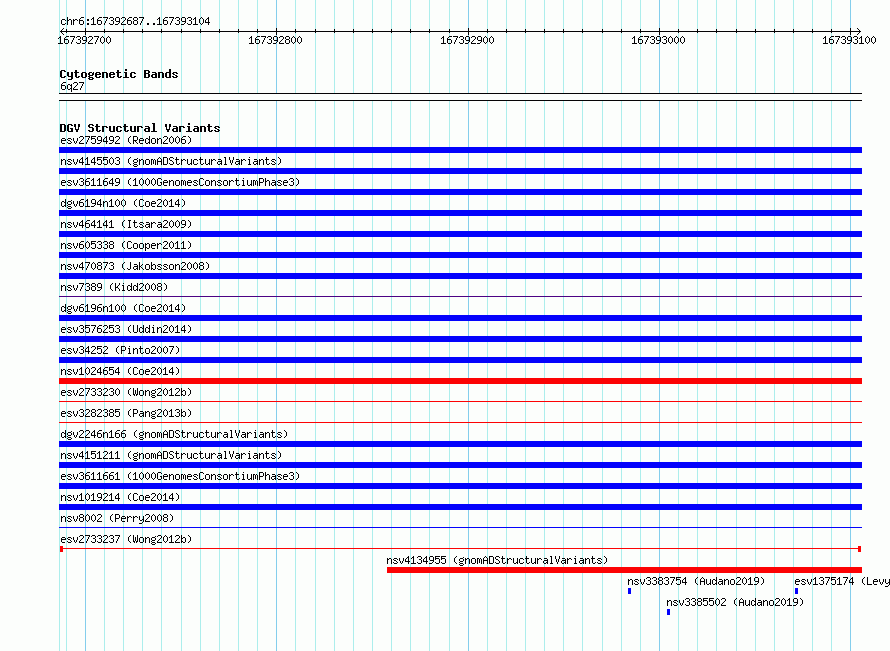The image size is (890, 651).
Task: Open nsv4145503 gnomAD structural variant
Action: point(171,161)
